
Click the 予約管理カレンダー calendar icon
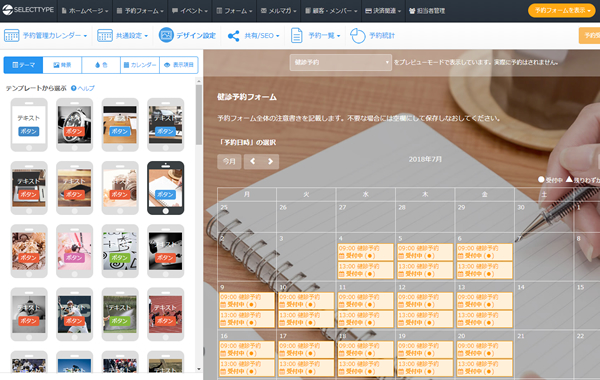(11, 35)
